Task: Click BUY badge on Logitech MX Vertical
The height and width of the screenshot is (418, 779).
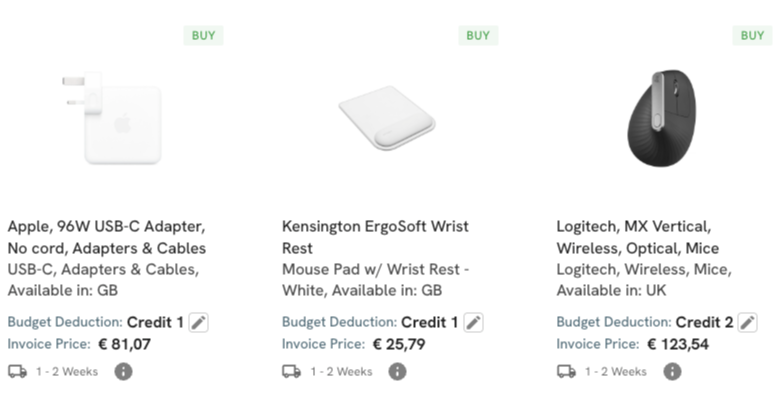Action: coord(753,35)
